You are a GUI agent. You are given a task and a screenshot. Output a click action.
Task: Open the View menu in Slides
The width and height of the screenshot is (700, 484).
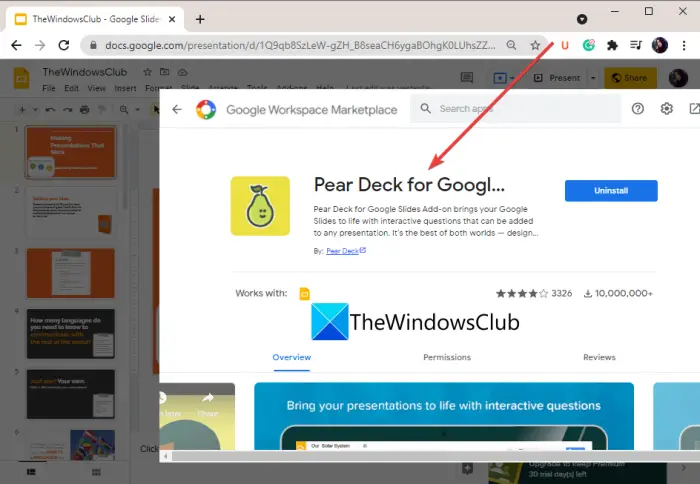click(96, 88)
